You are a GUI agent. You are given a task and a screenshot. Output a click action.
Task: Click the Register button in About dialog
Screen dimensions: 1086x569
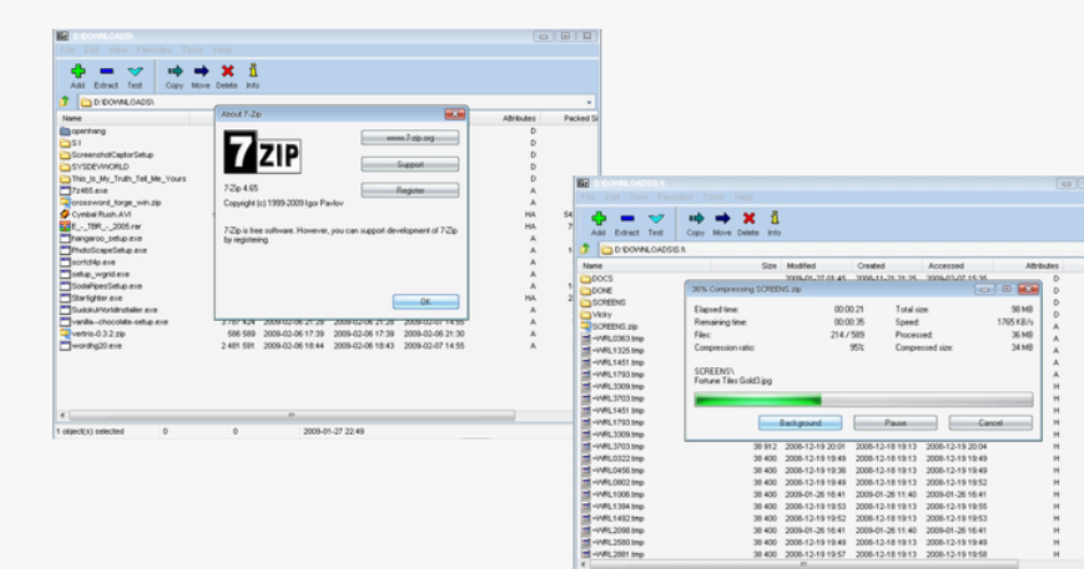tap(410, 190)
